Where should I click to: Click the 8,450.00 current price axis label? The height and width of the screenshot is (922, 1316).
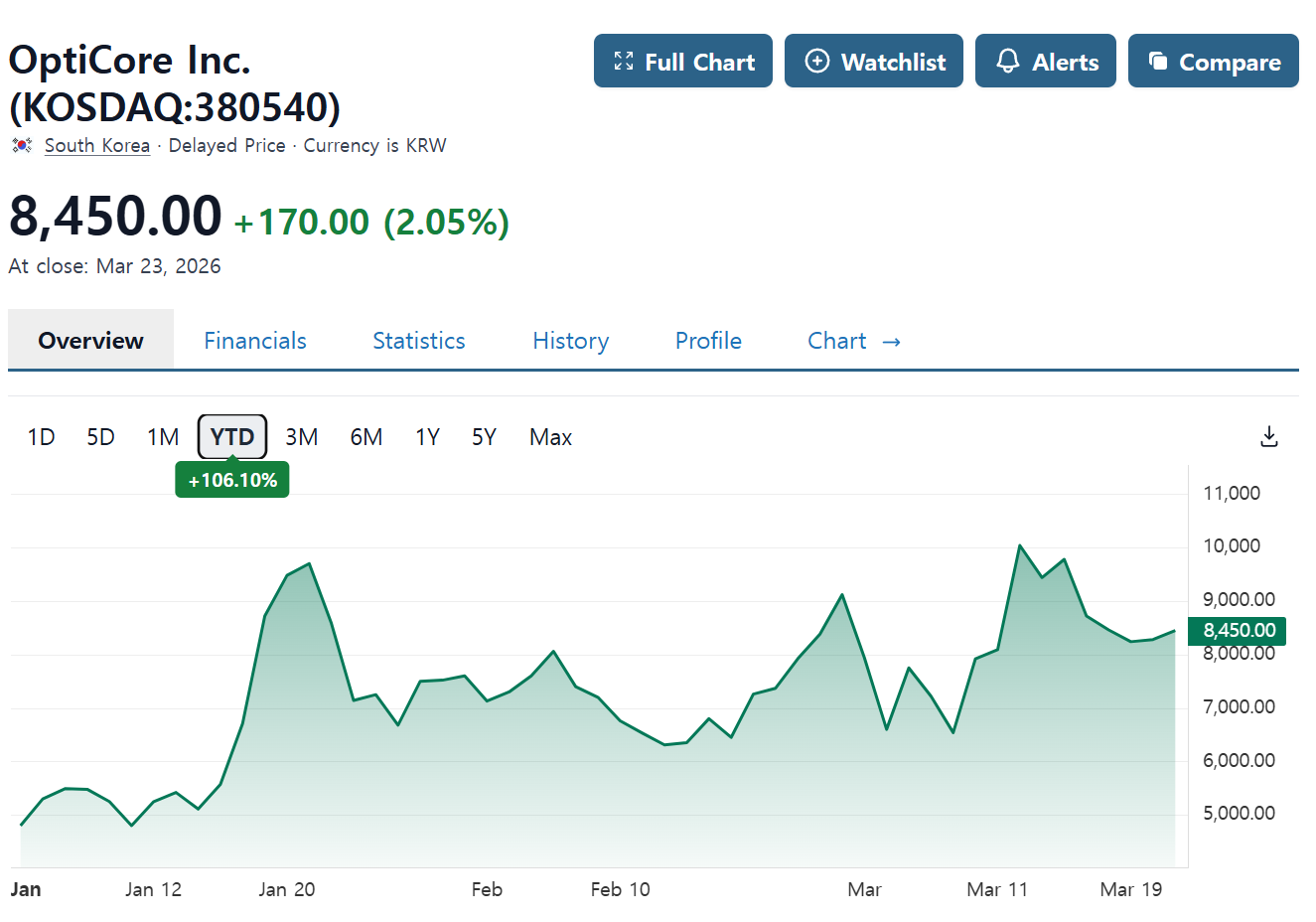click(1240, 631)
